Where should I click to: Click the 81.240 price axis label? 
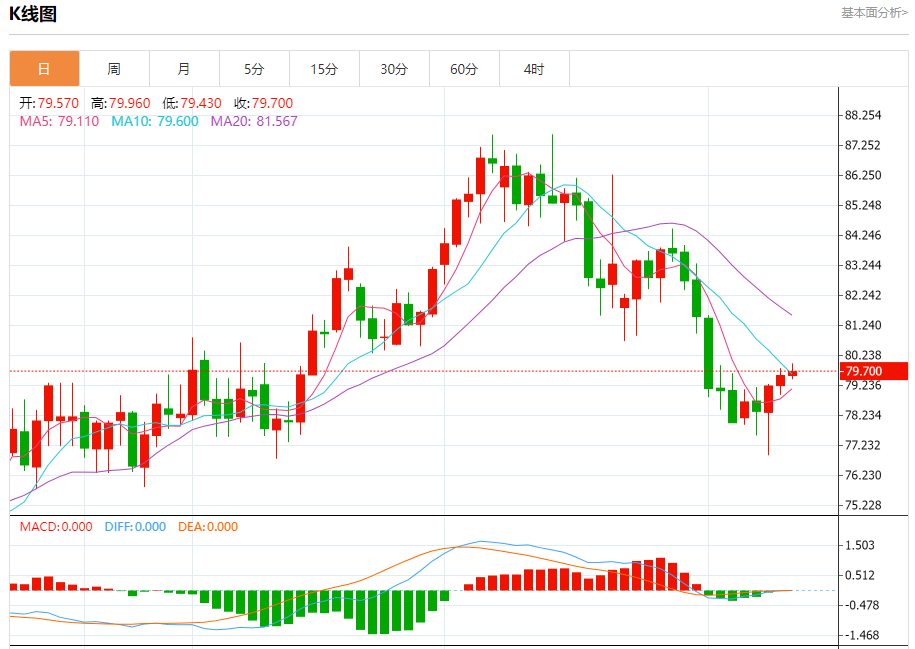(863, 325)
